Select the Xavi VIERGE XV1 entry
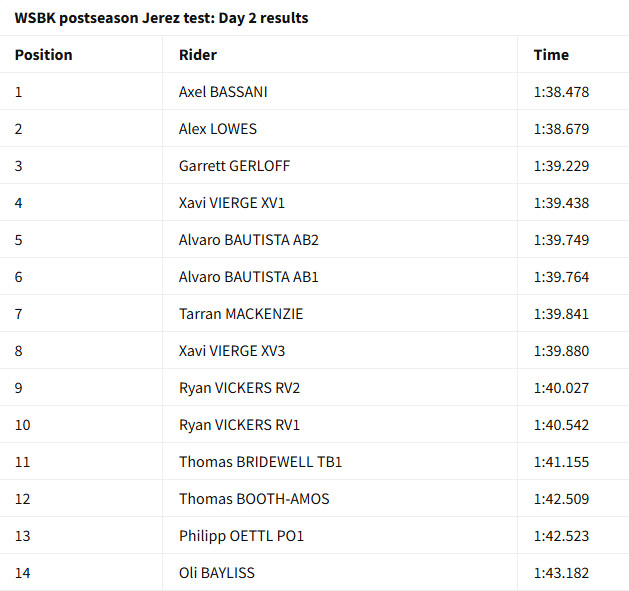 pos(232,203)
